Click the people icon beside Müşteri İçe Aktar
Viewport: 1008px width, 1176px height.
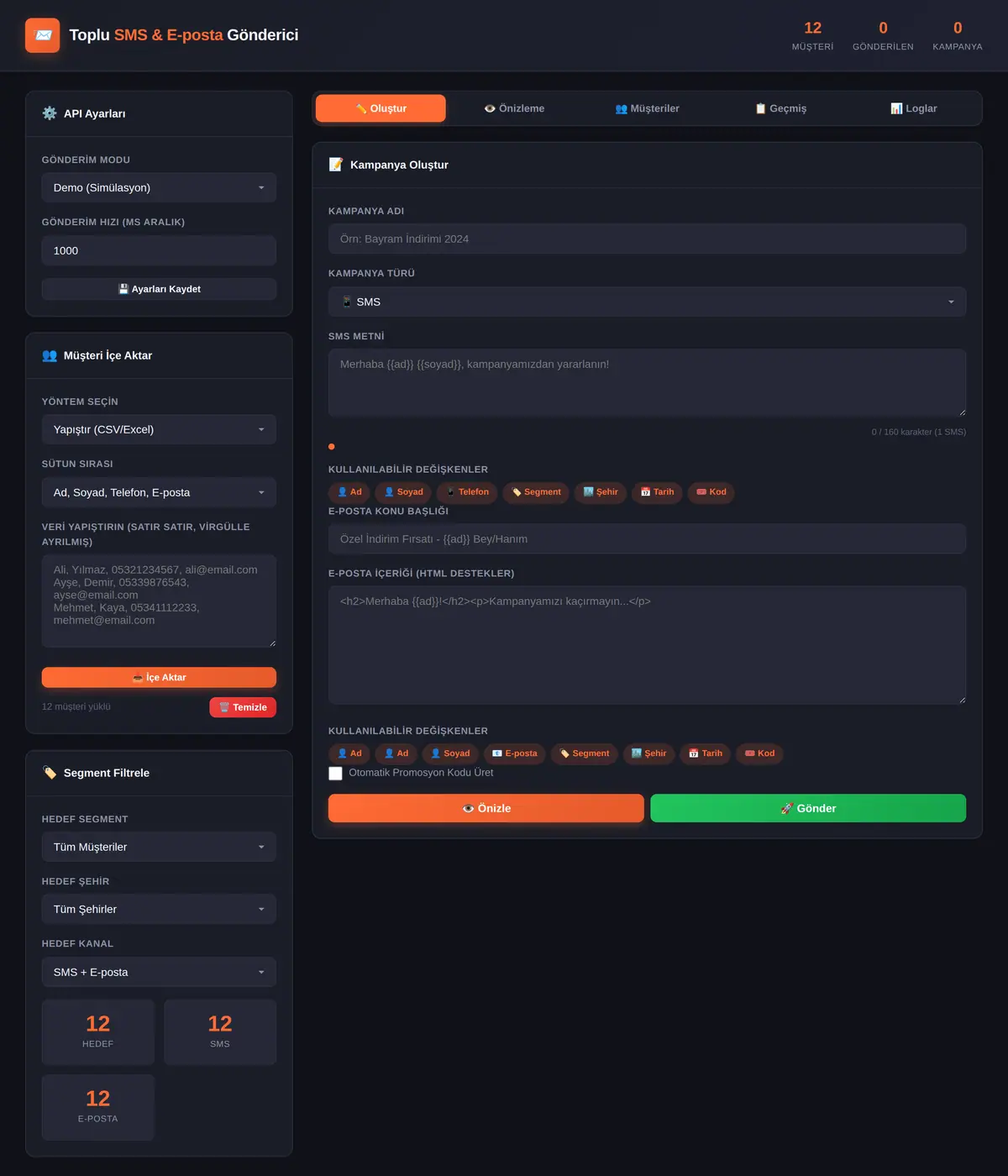[50, 355]
